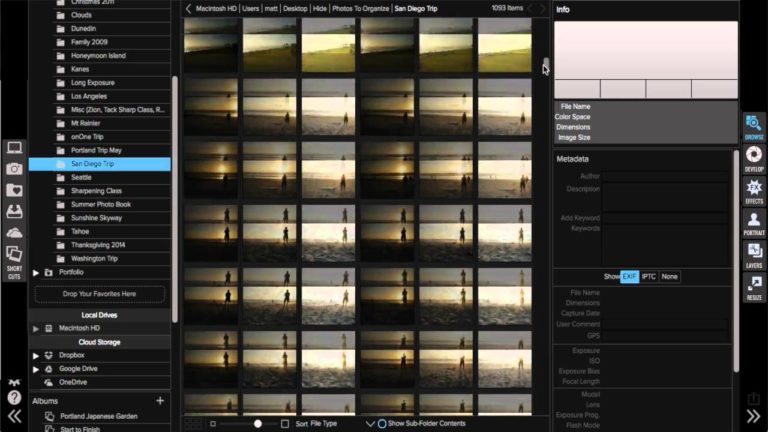Click small thumbnail size icon
768x432 pixels.
pyautogui.click(x=213, y=424)
